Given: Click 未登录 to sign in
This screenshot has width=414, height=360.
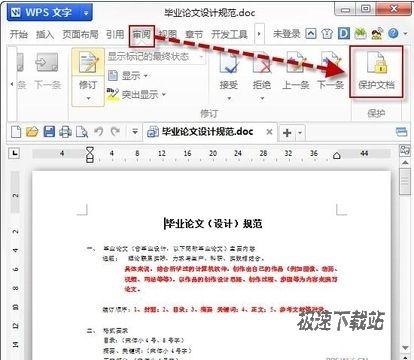Looking at the screenshot, I should tap(286, 34).
